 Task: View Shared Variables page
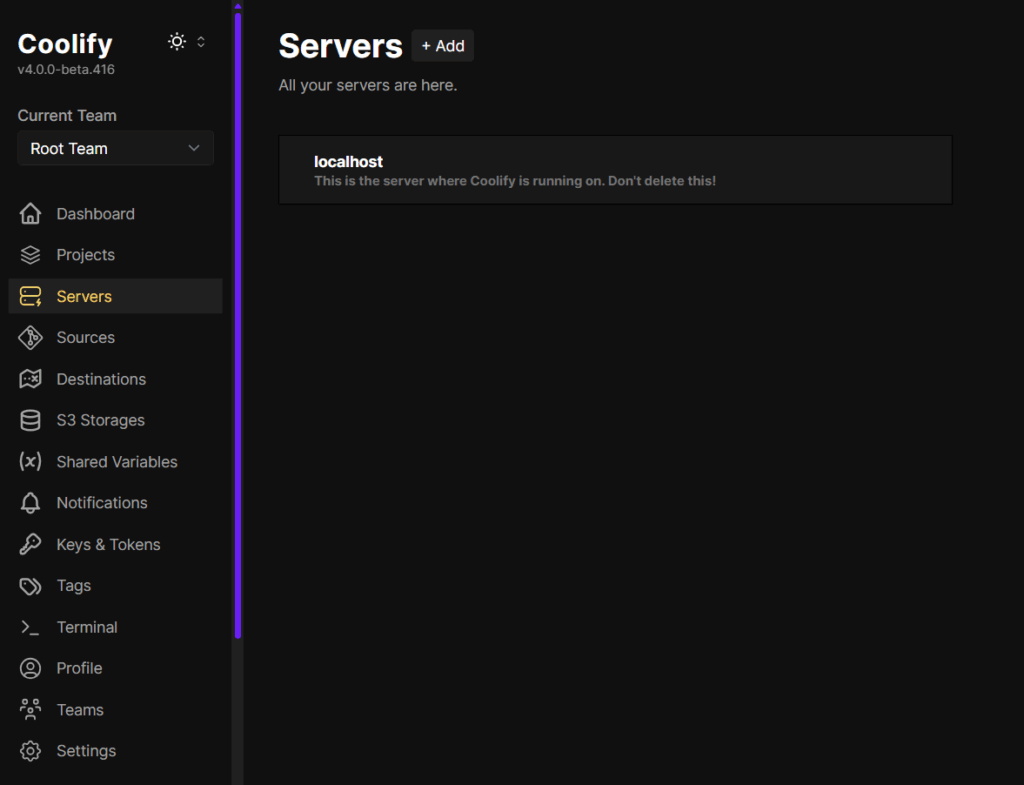click(116, 462)
